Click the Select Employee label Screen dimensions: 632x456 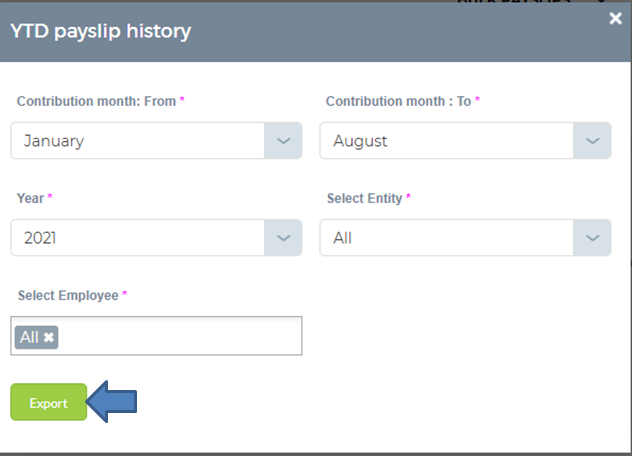tap(68, 296)
